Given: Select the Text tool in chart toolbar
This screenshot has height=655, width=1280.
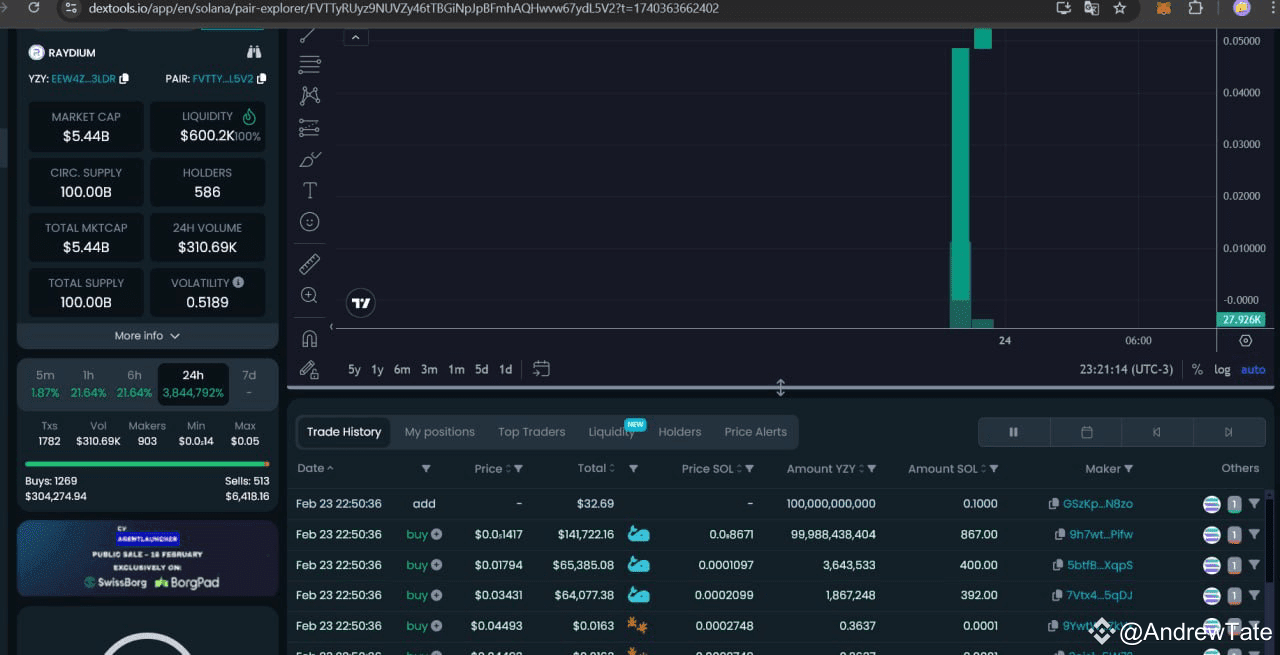Looking at the screenshot, I should (x=310, y=190).
